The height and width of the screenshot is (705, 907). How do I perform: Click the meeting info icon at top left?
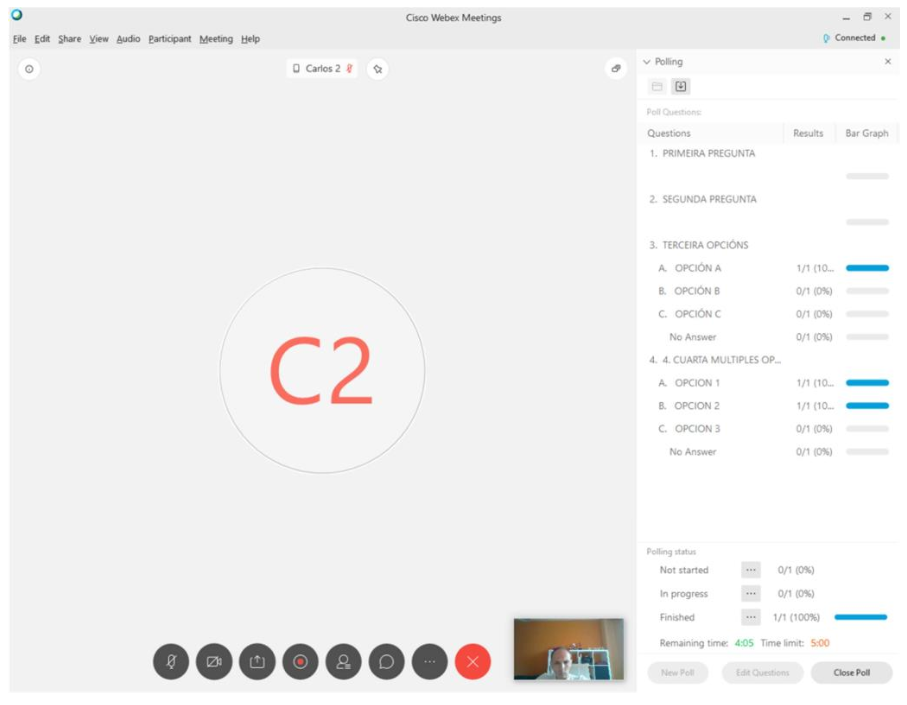click(x=29, y=69)
